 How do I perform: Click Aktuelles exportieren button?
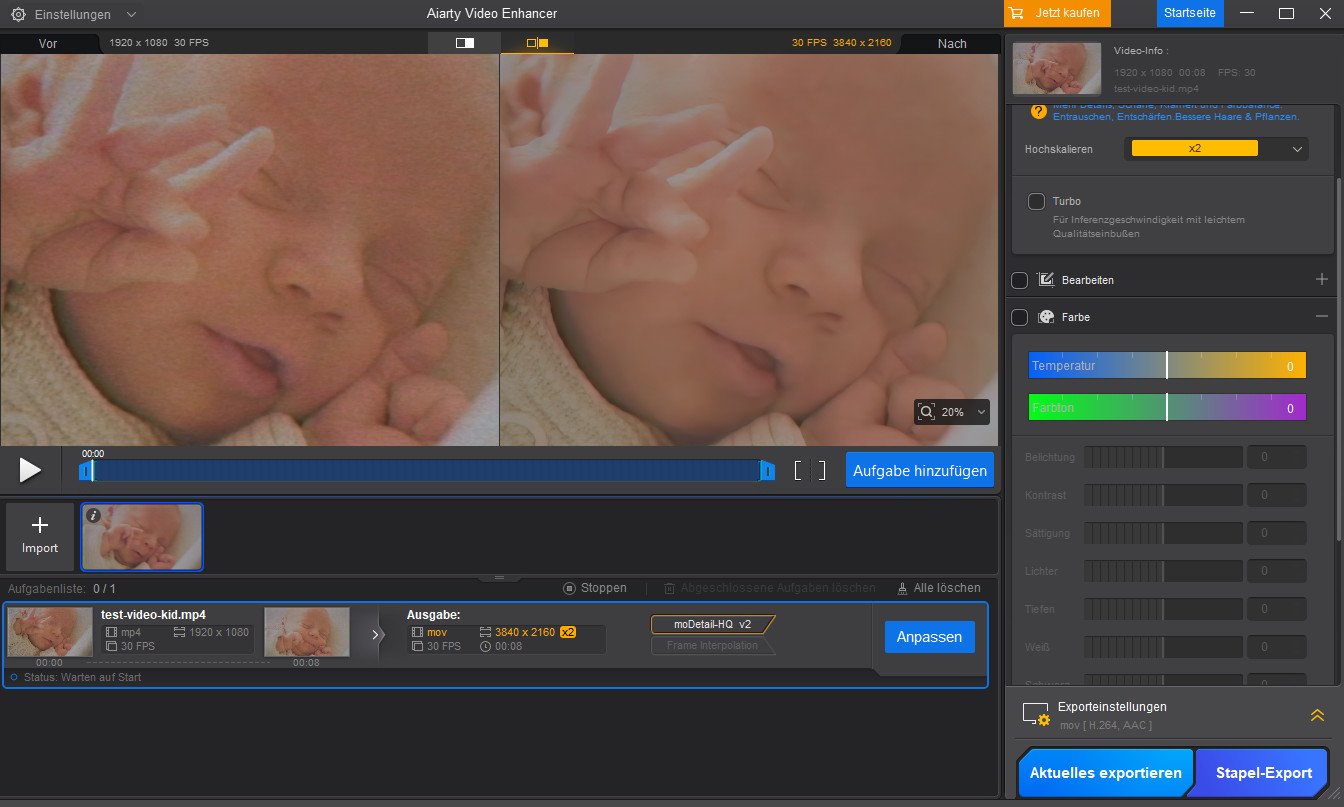pos(1105,773)
